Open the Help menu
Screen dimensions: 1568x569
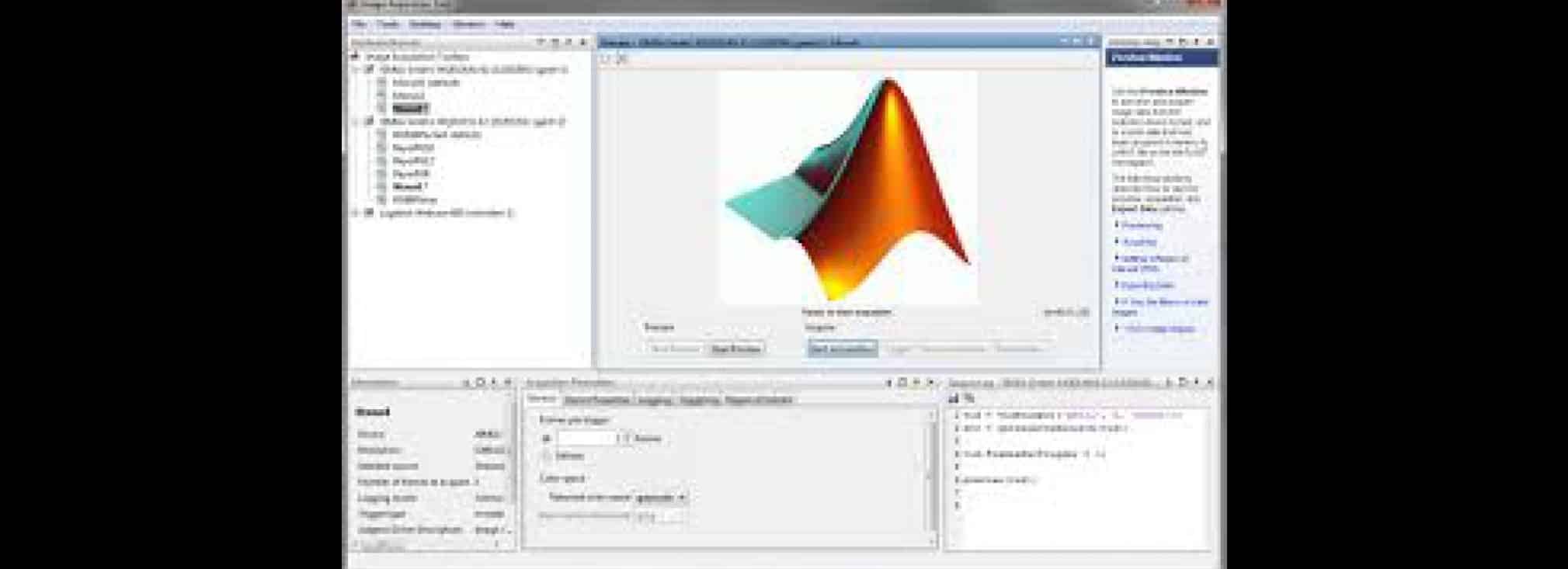[x=505, y=25]
